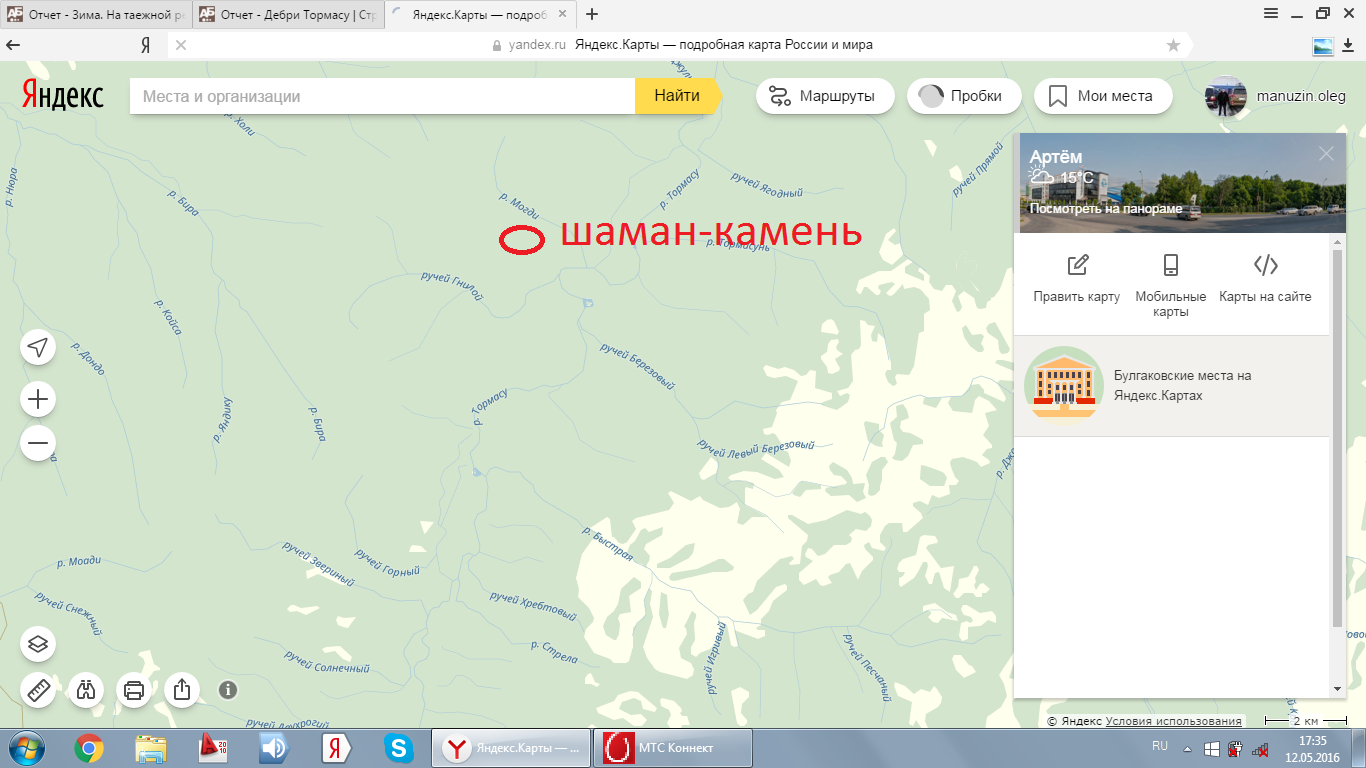Expand hidden system tray icons
Image resolution: width=1366 pixels, height=768 pixels.
tap(1187, 748)
